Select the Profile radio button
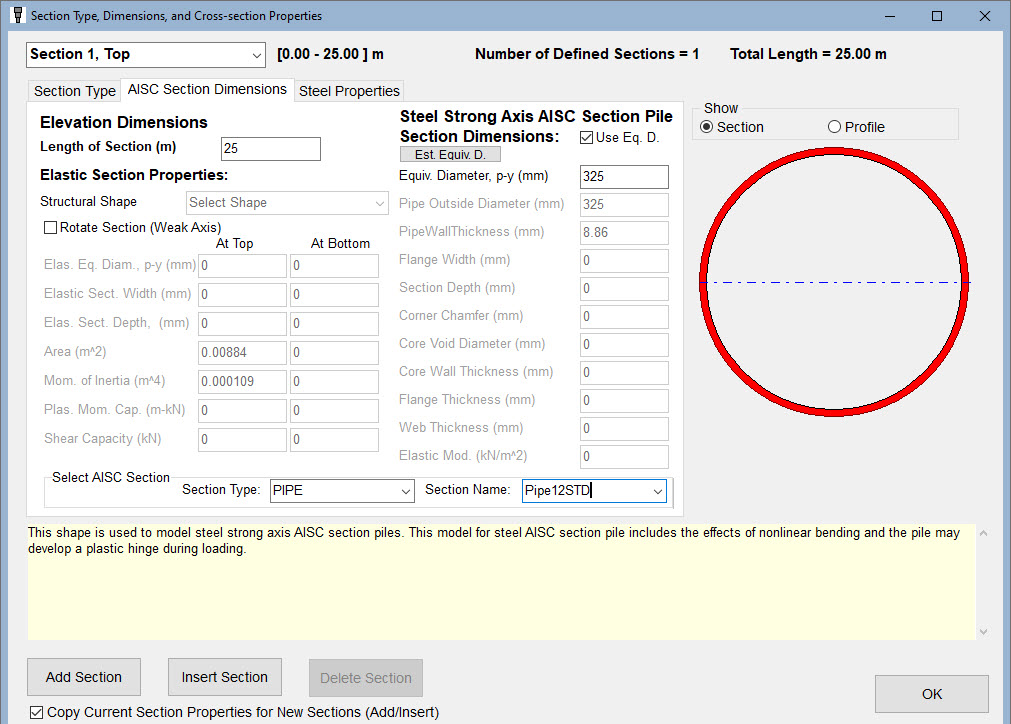The width and height of the screenshot is (1011, 724). coord(834,127)
